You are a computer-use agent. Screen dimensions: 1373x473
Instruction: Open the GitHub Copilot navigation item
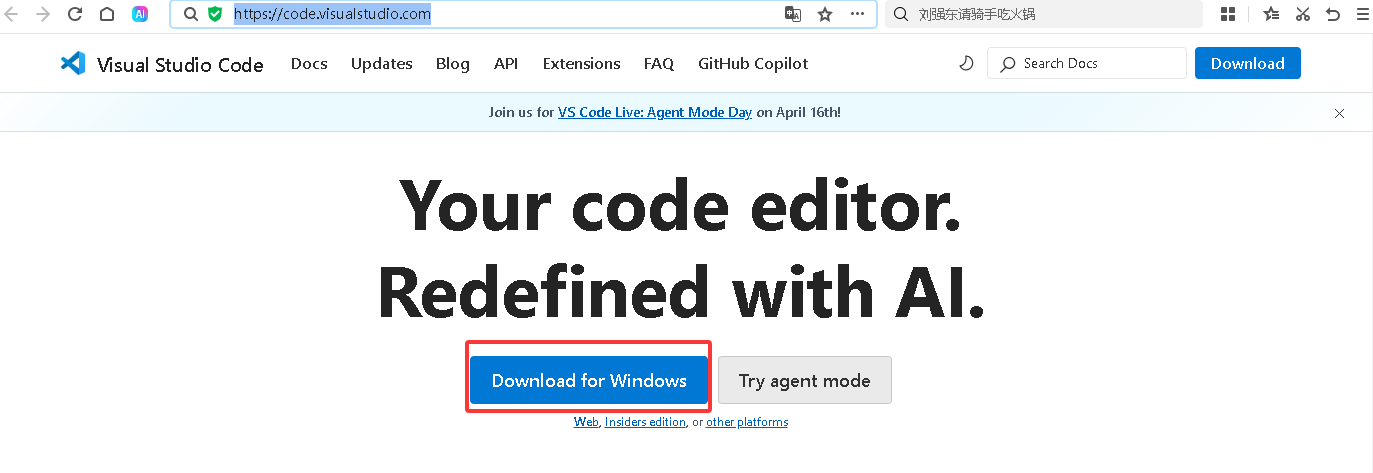(753, 63)
